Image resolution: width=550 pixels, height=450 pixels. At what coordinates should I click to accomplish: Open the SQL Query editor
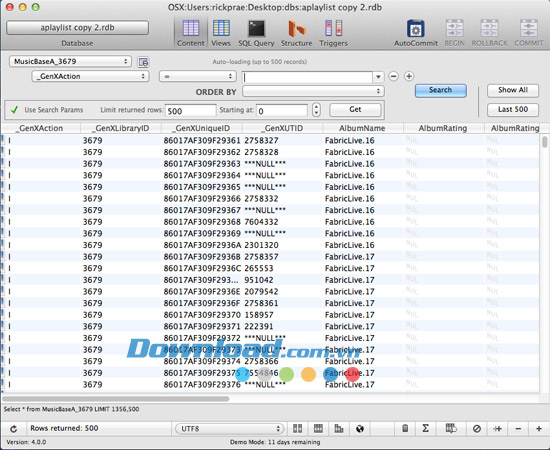(256, 33)
